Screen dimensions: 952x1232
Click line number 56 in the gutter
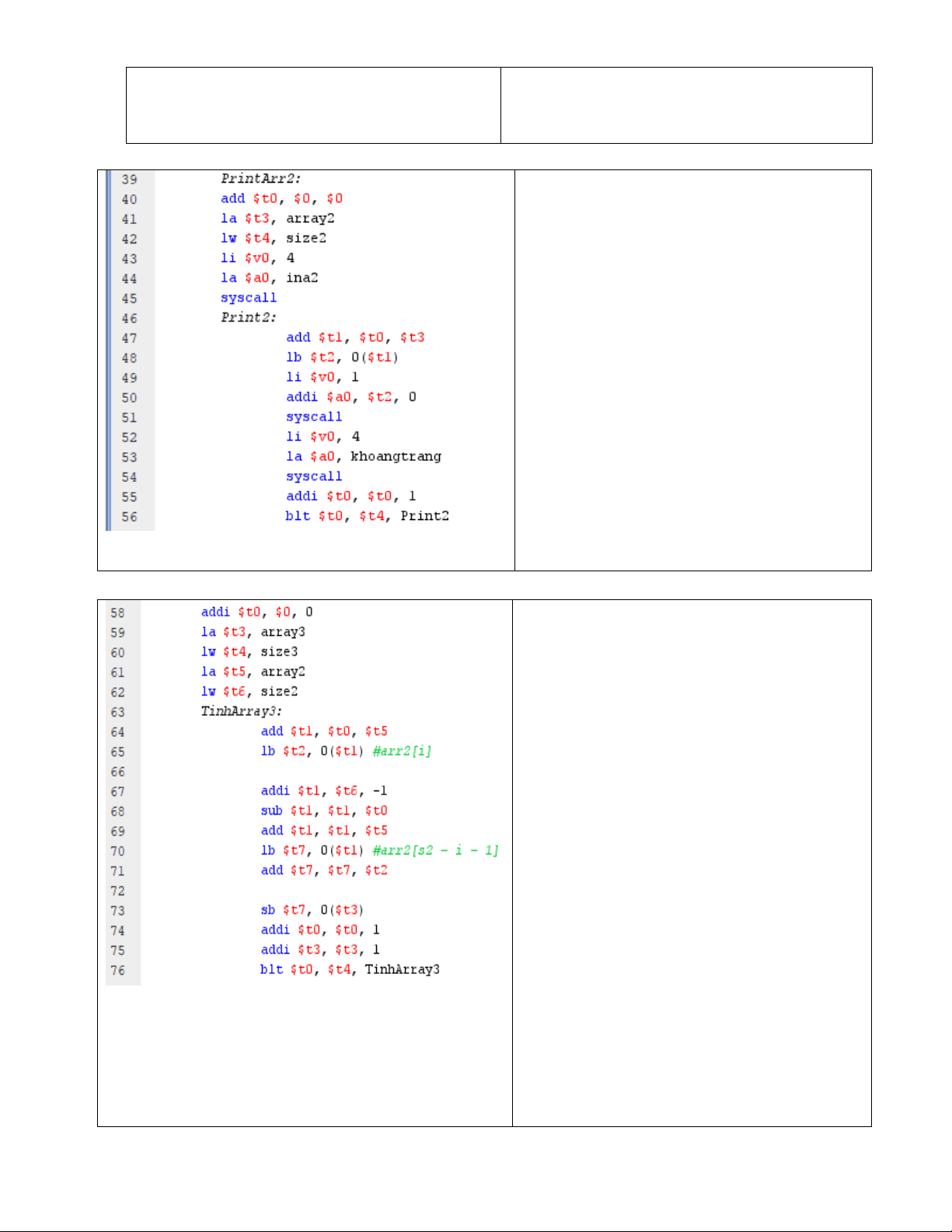[129, 517]
